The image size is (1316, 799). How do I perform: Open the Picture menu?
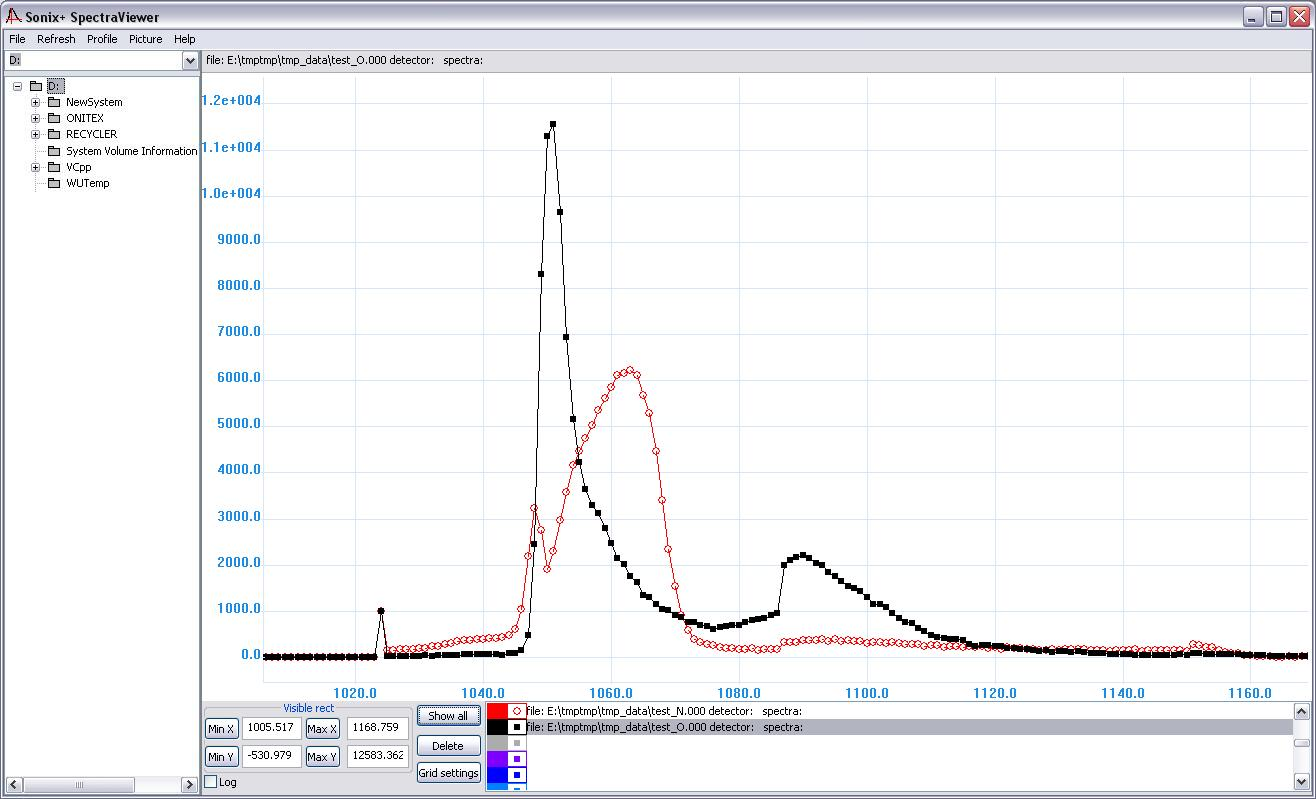point(145,39)
